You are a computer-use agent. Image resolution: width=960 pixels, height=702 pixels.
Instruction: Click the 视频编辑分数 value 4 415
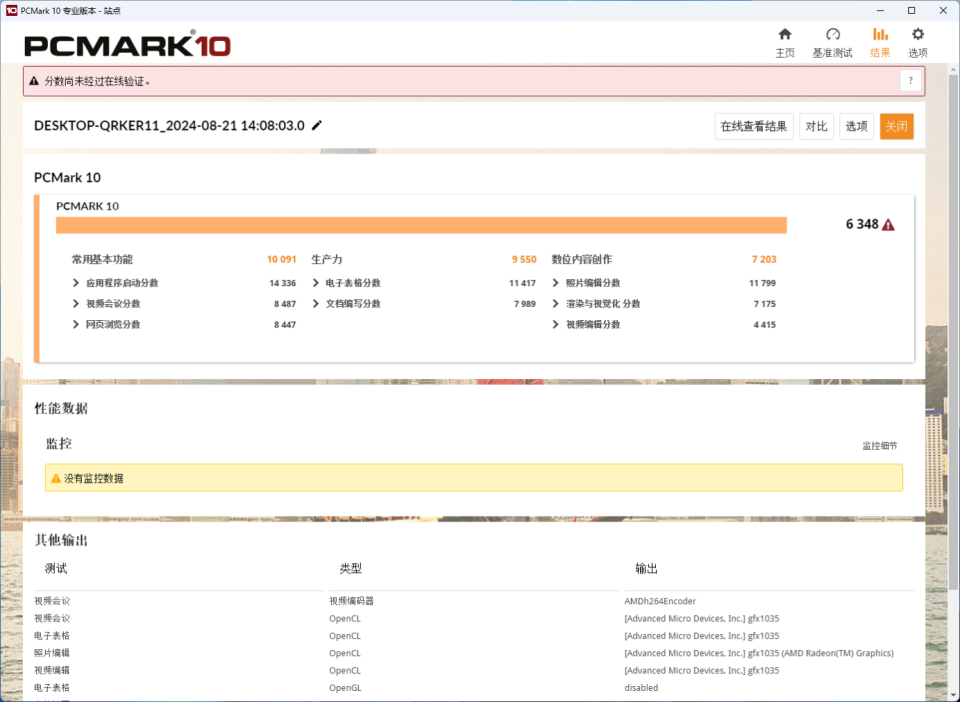pyautogui.click(x=765, y=324)
